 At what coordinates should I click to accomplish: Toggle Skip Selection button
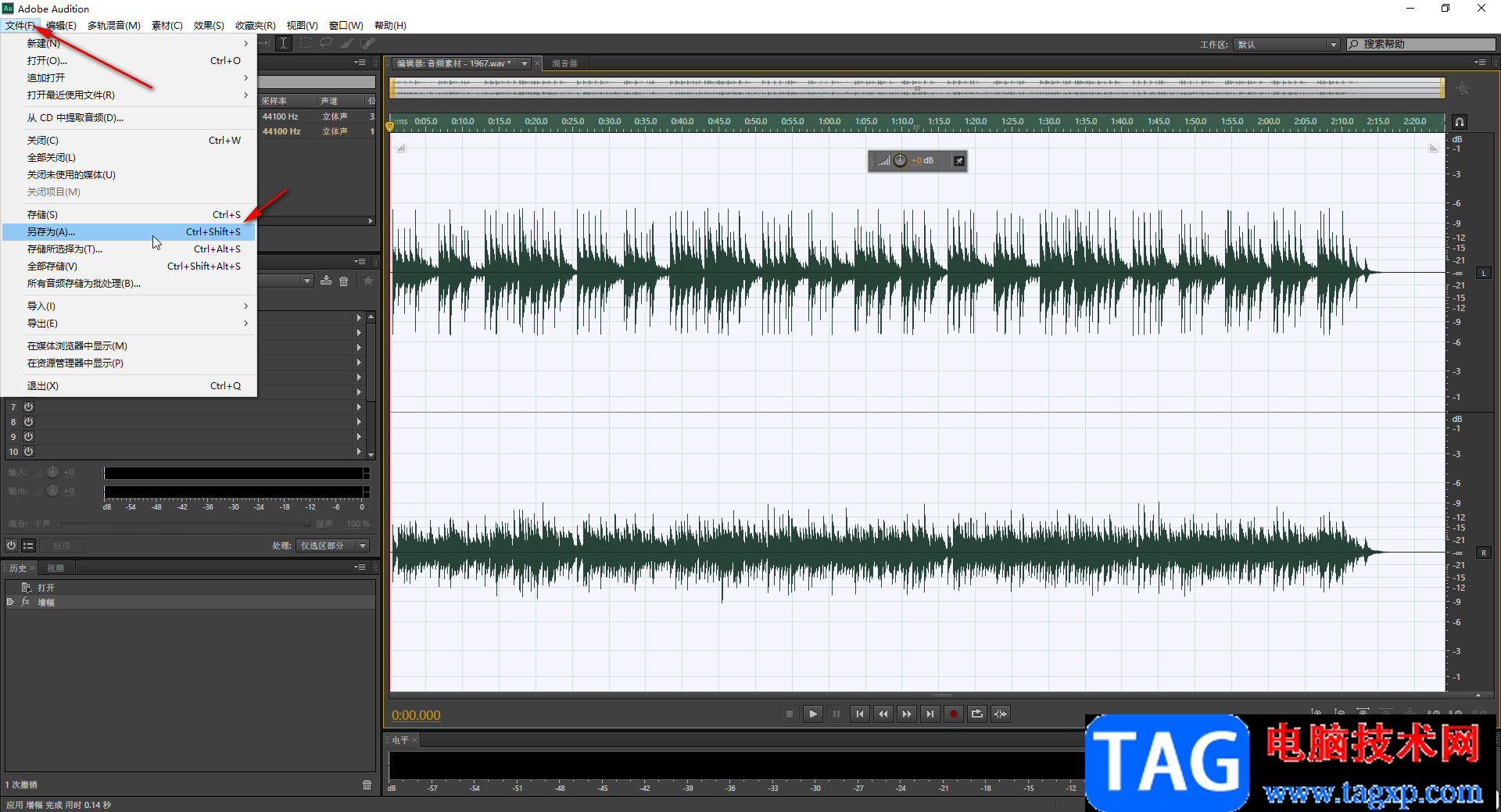click(1001, 714)
